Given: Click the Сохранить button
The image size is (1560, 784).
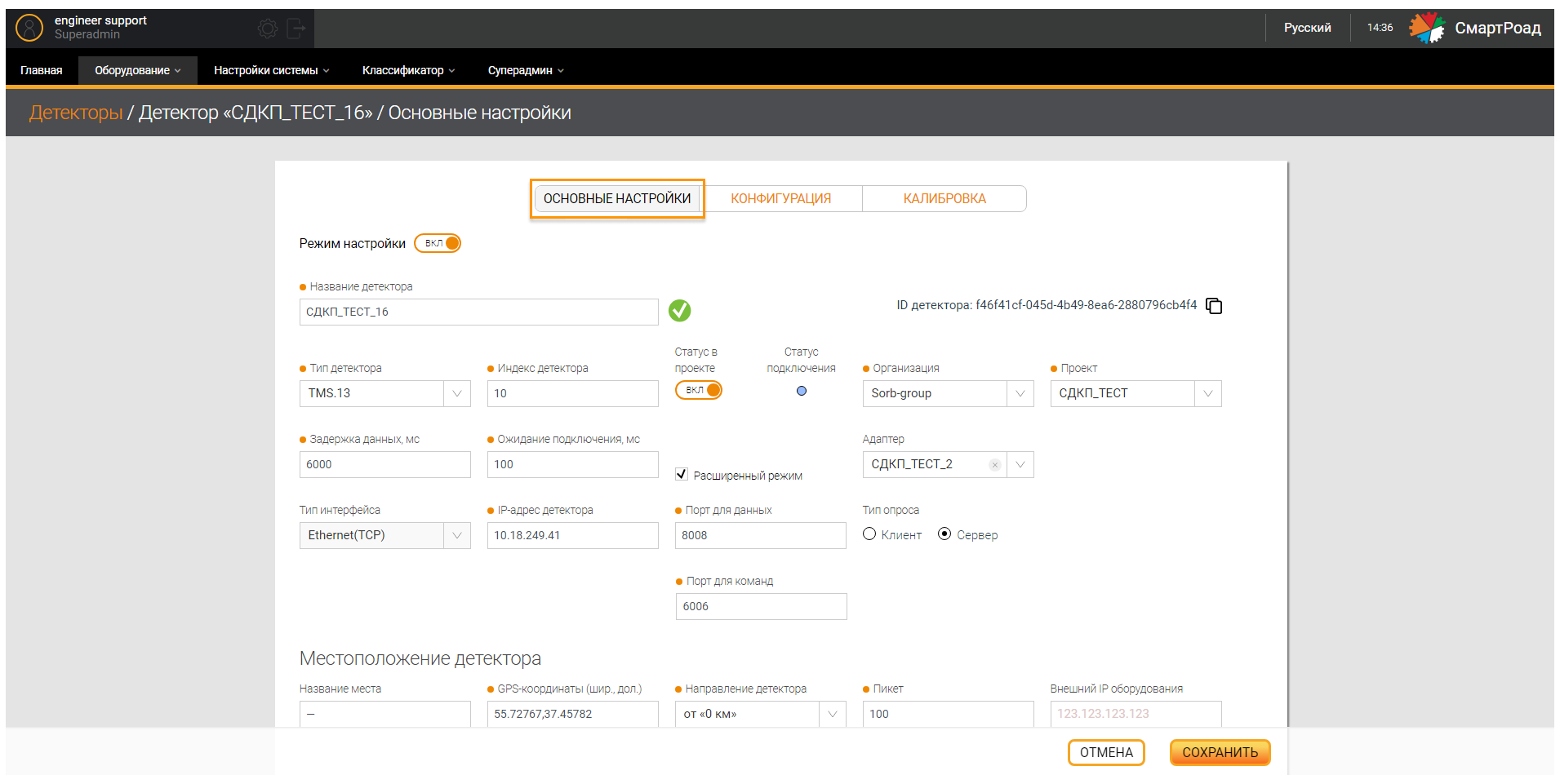Looking at the screenshot, I should (x=1220, y=752).
